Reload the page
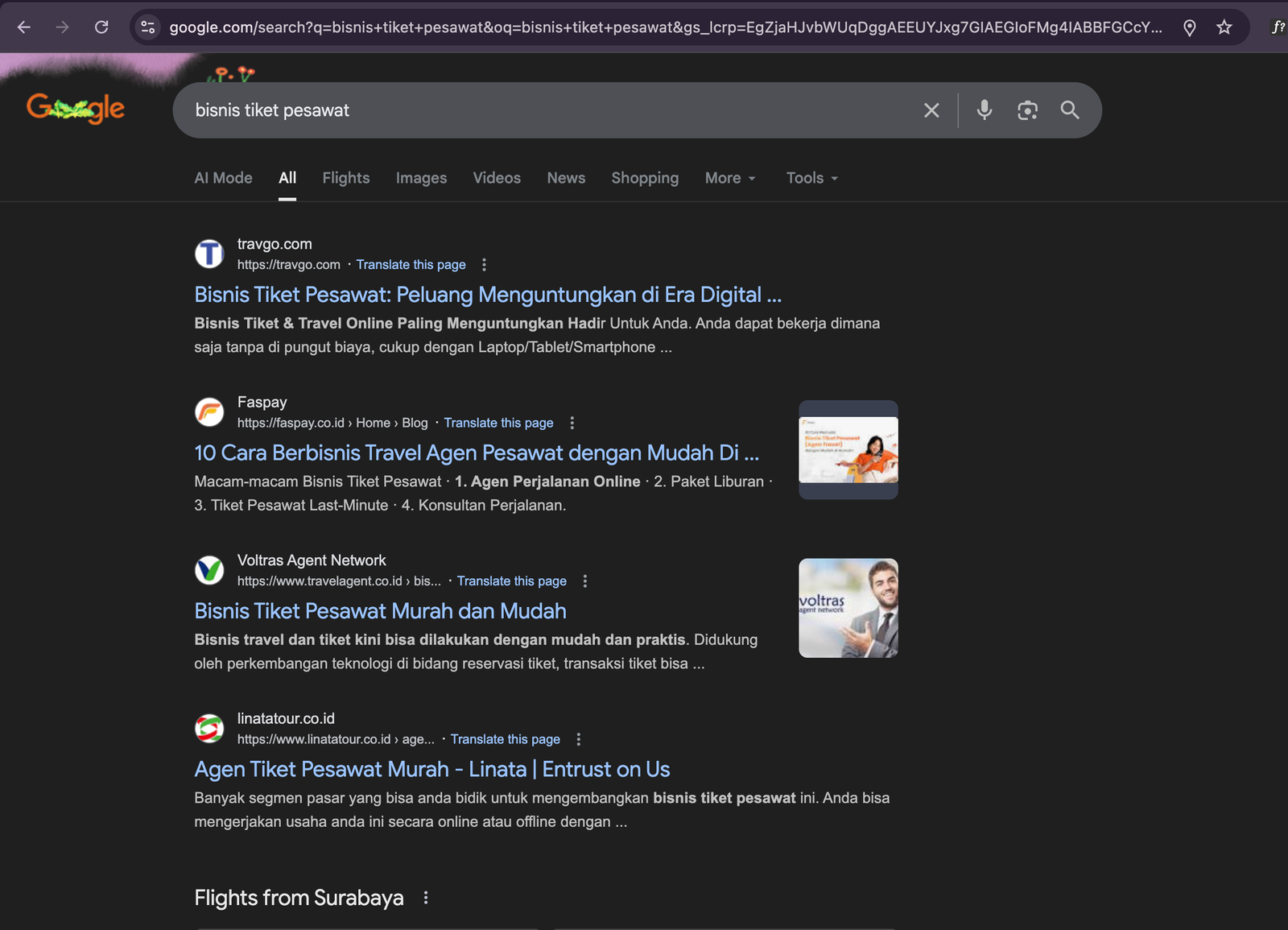This screenshot has height=930, width=1288. 101,27
